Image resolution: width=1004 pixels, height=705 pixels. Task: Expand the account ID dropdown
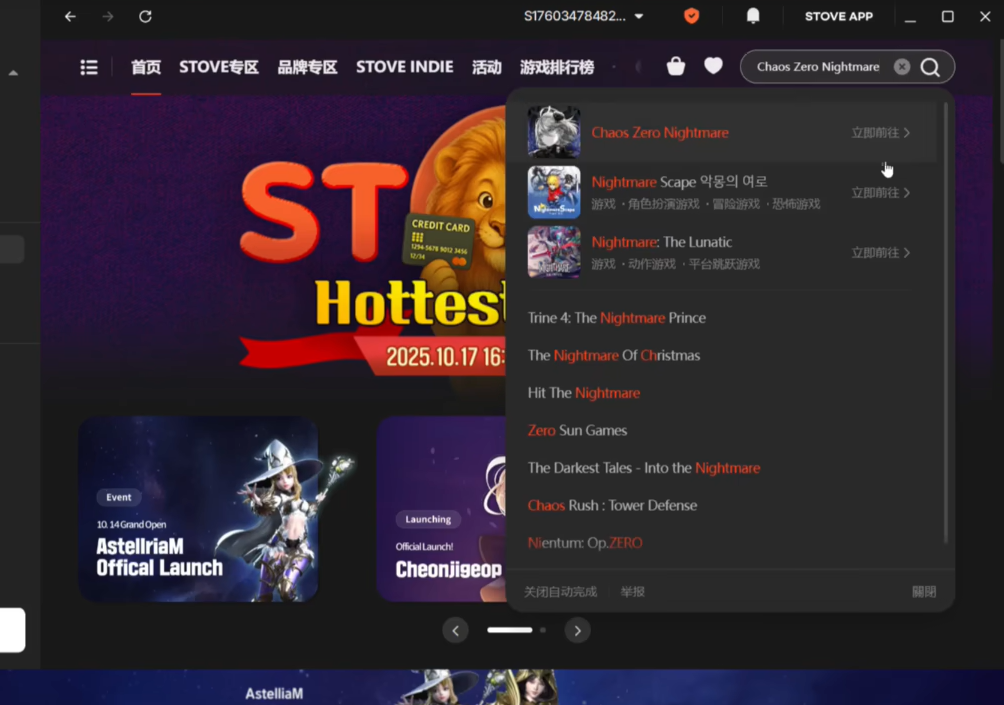(639, 17)
